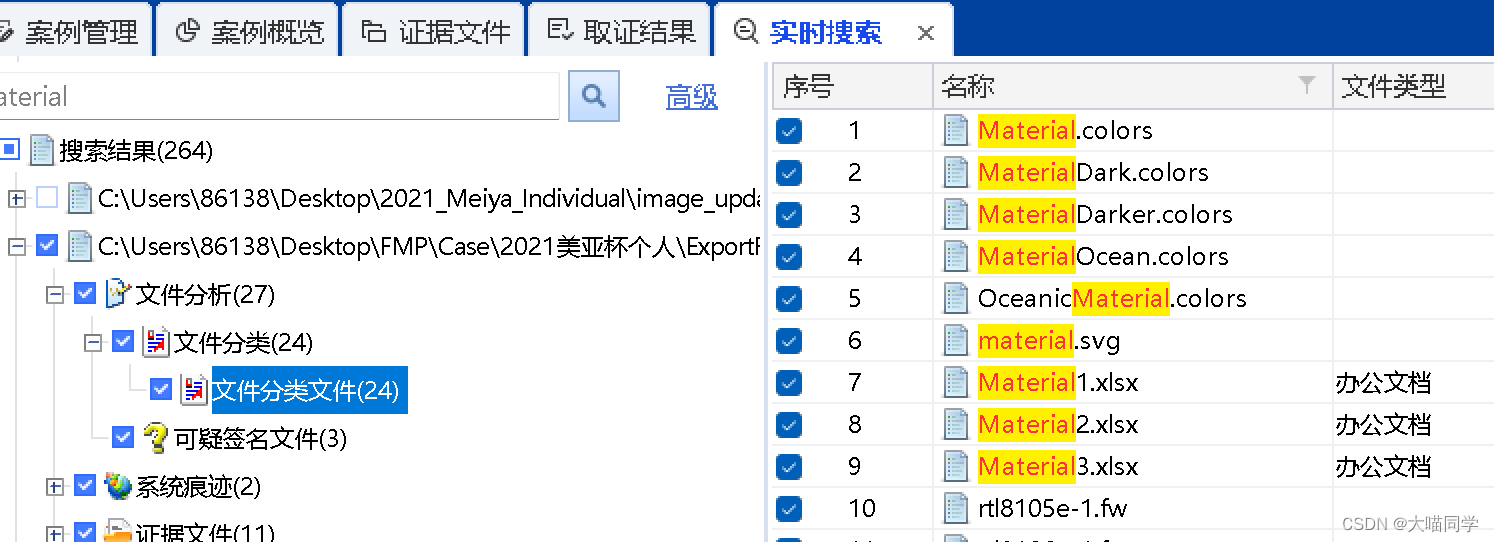Screen dimensions: 1494x542
Task: Click the 2021_Meiya_Individual path file icon
Action: (x=80, y=198)
